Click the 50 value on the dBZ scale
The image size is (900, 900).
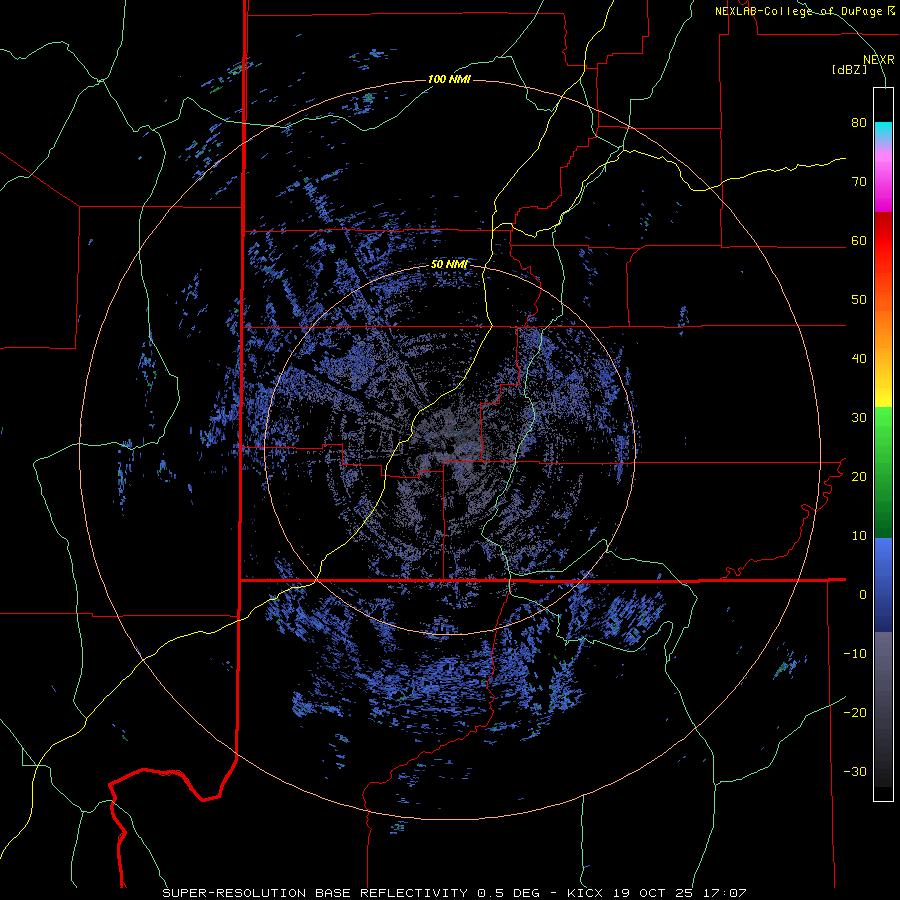point(859,300)
